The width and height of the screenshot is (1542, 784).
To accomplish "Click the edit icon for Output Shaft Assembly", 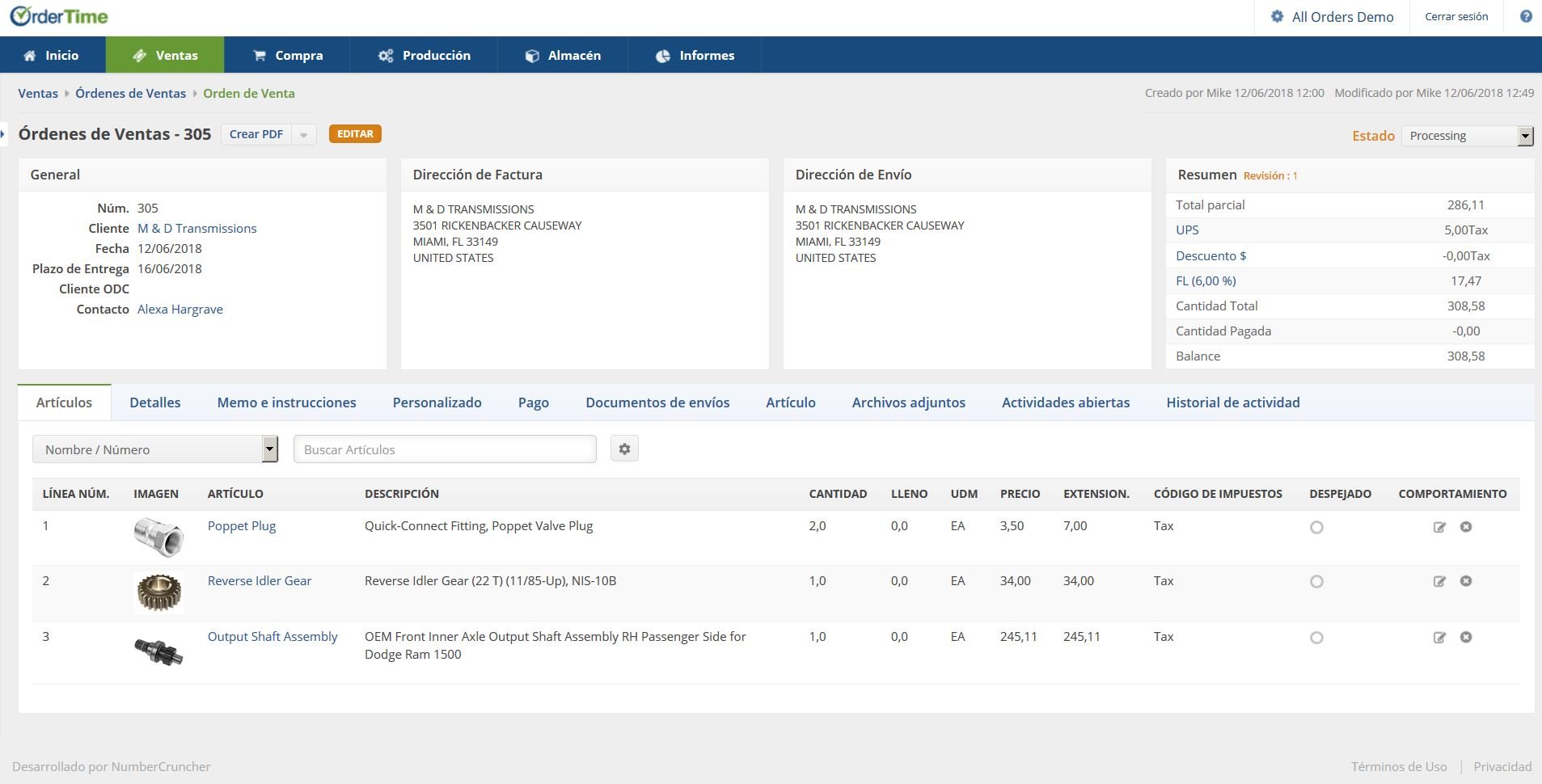I will click(x=1439, y=638).
